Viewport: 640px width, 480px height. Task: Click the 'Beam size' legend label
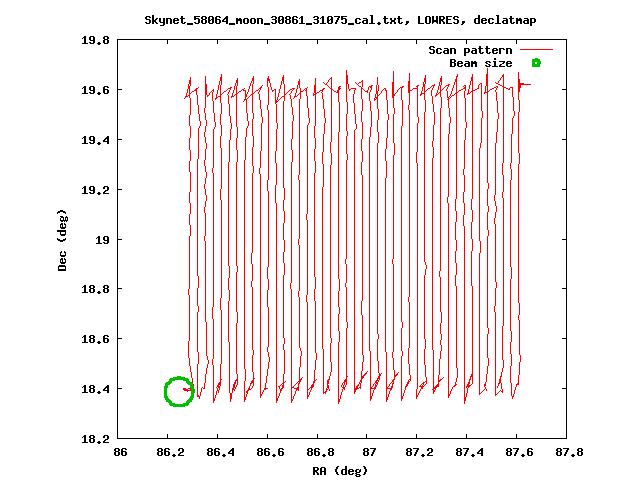pyautogui.click(x=480, y=63)
